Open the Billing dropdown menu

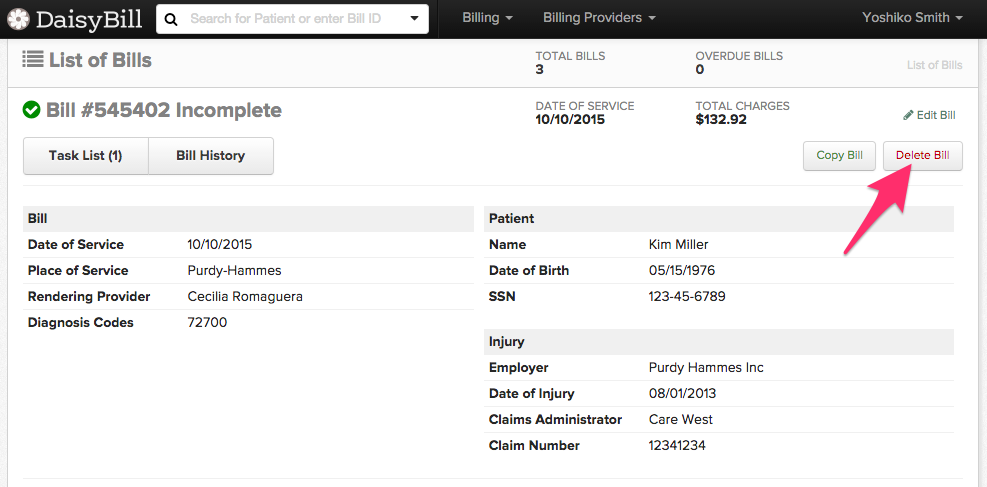[x=488, y=18]
